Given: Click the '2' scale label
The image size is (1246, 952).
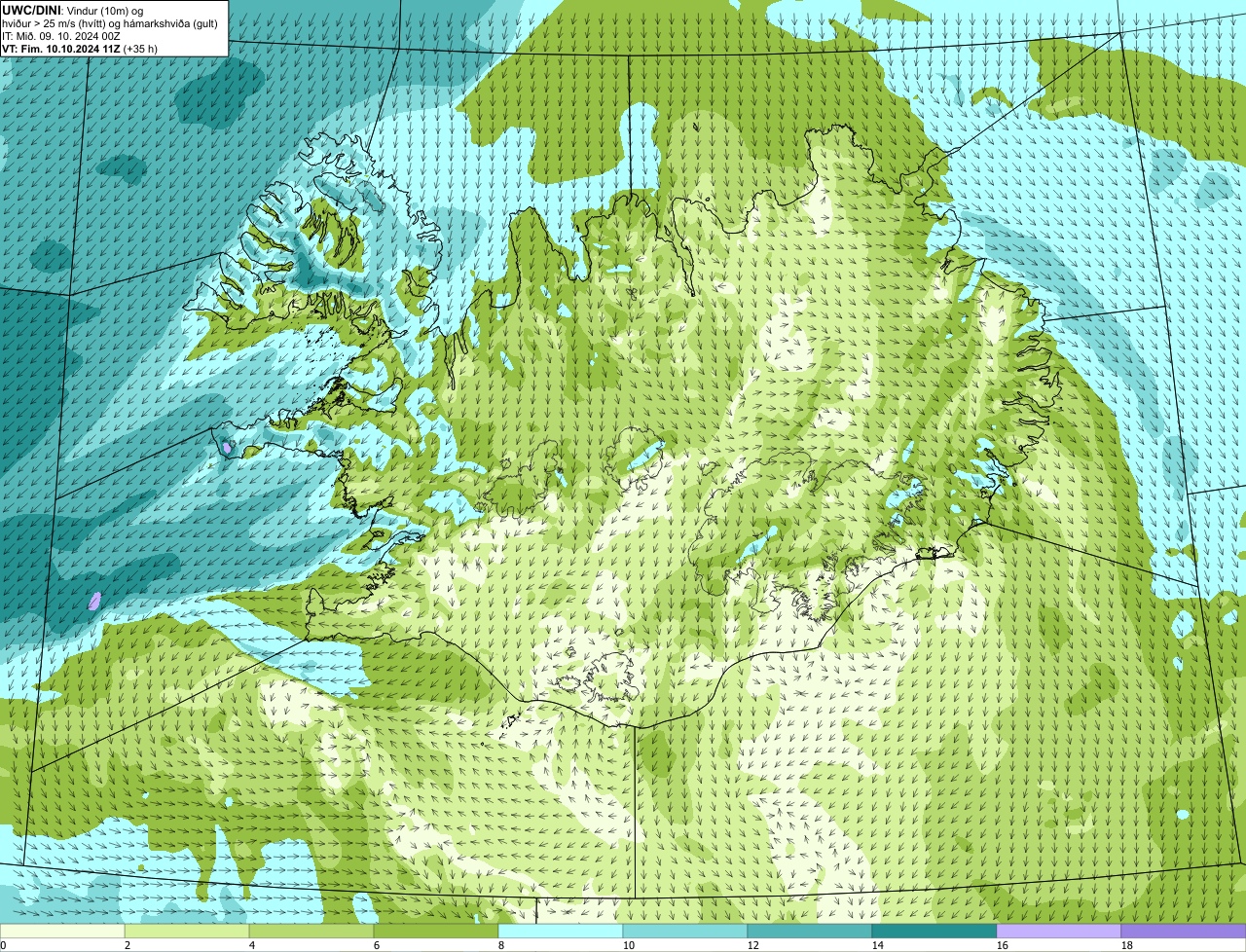Looking at the screenshot, I should click(x=128, y=945).
